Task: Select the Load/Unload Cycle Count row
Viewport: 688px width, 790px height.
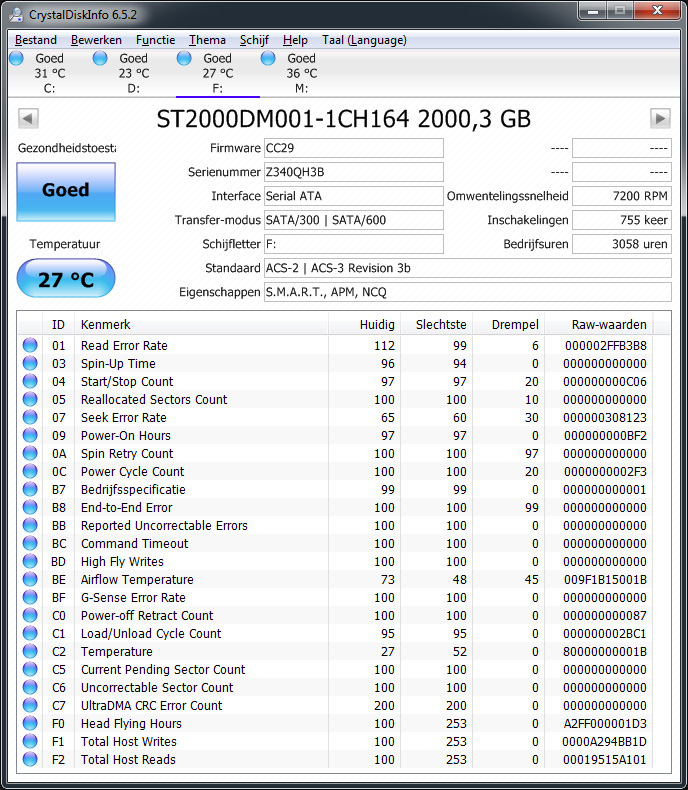Action: (336, 633)
